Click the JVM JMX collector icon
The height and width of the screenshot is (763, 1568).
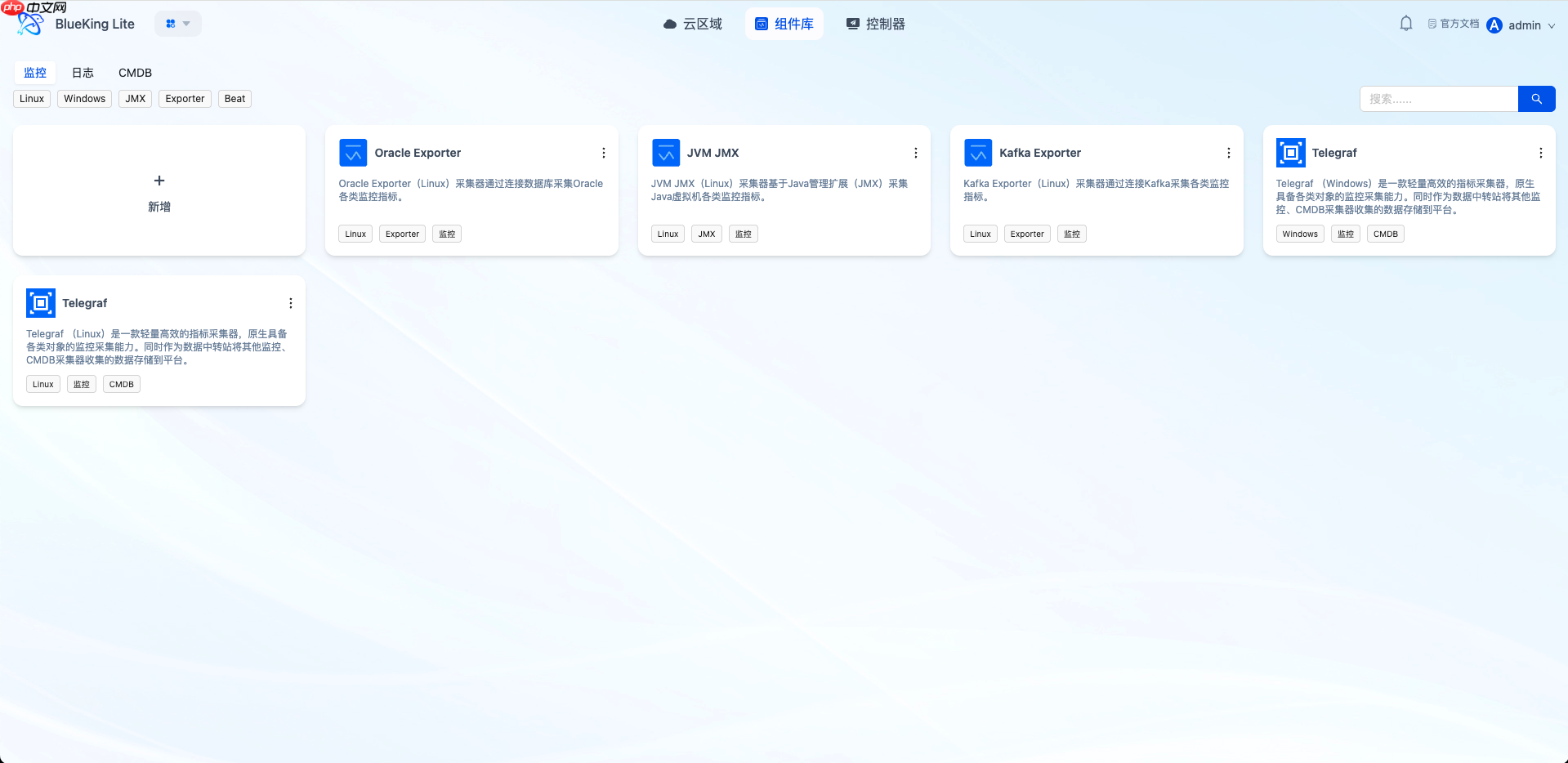pos(665,152)
